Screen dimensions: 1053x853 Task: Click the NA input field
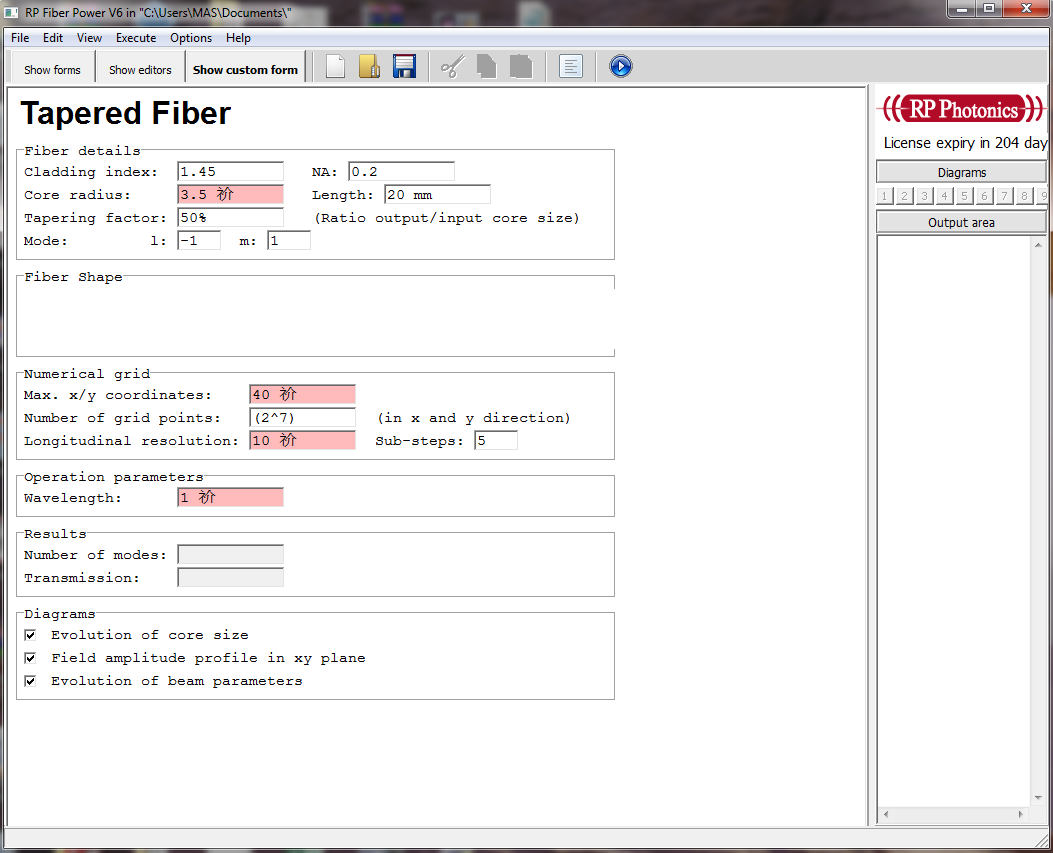tap(401, 172)
